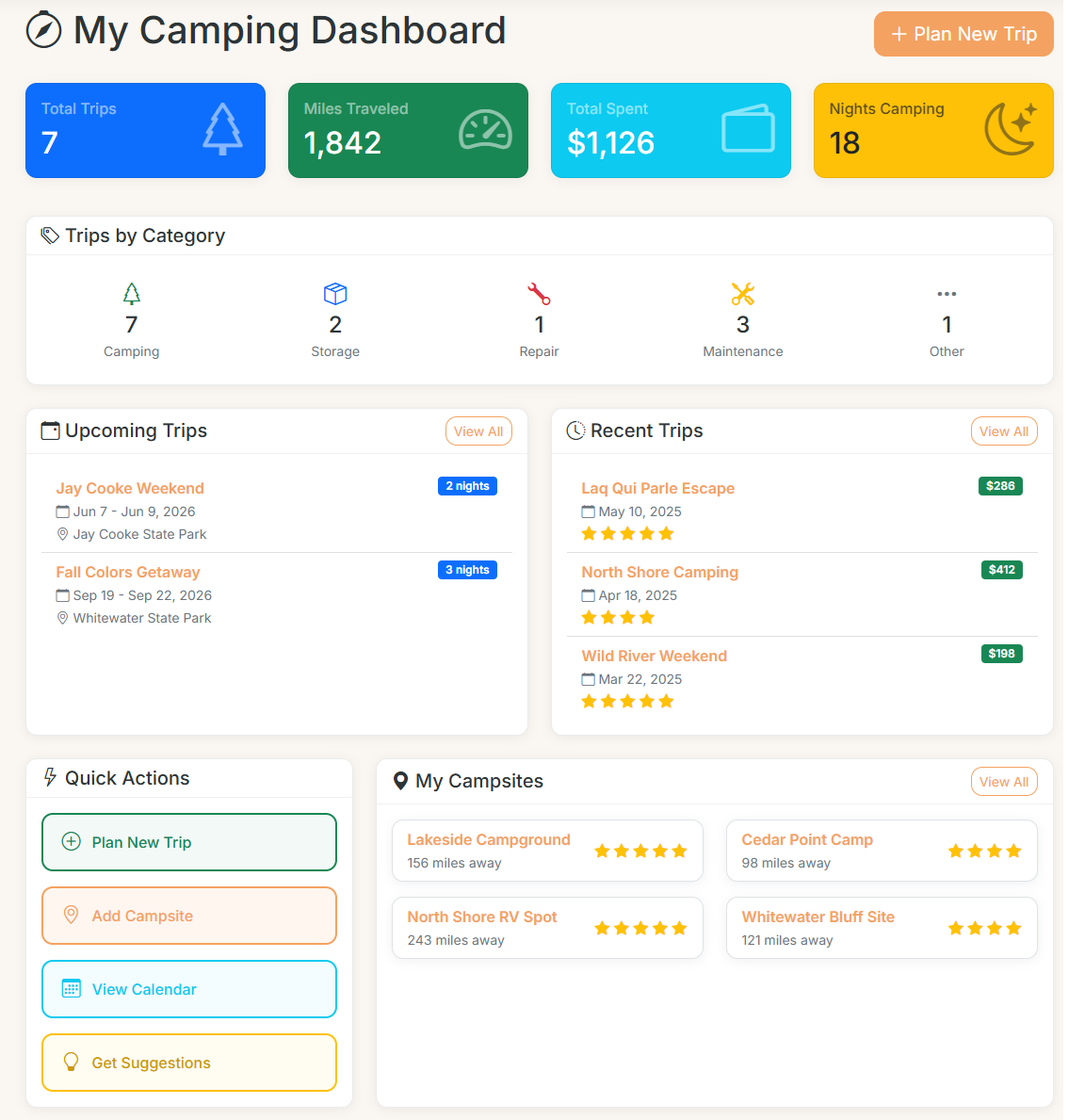Open View All for Upcoming Trips
This screenshot has width=1068, height=1120.
pyautogui.click(x=478, y=430)
